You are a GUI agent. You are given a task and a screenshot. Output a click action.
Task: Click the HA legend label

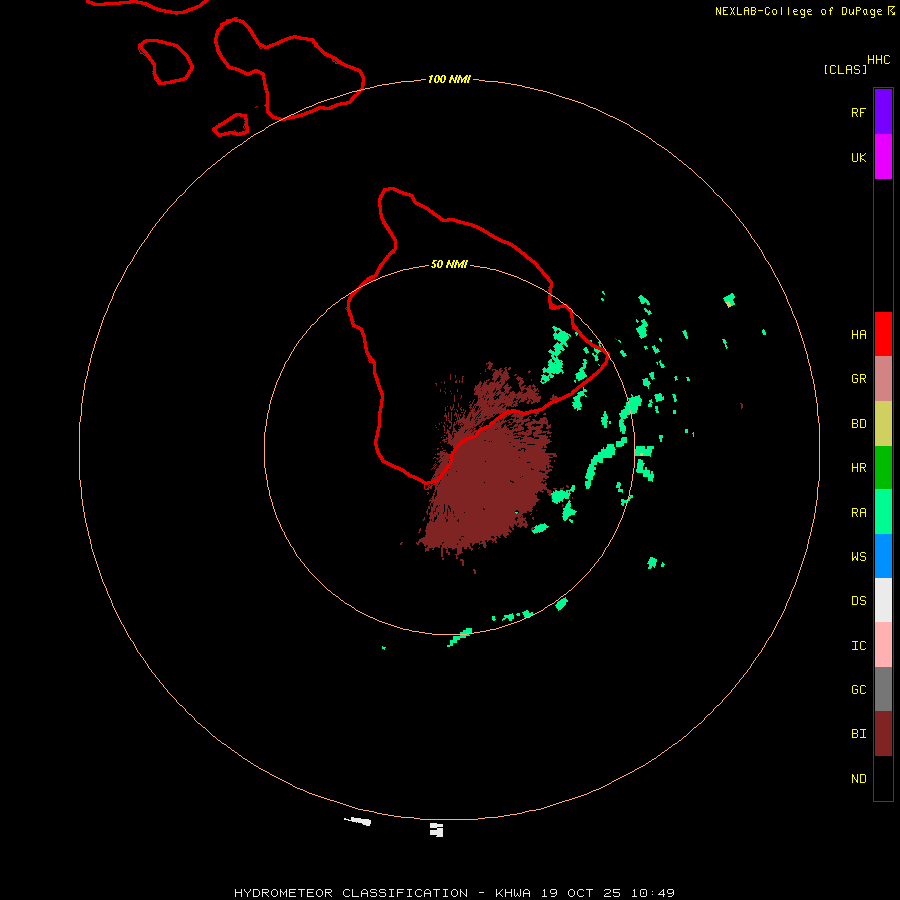pos(858,335)
